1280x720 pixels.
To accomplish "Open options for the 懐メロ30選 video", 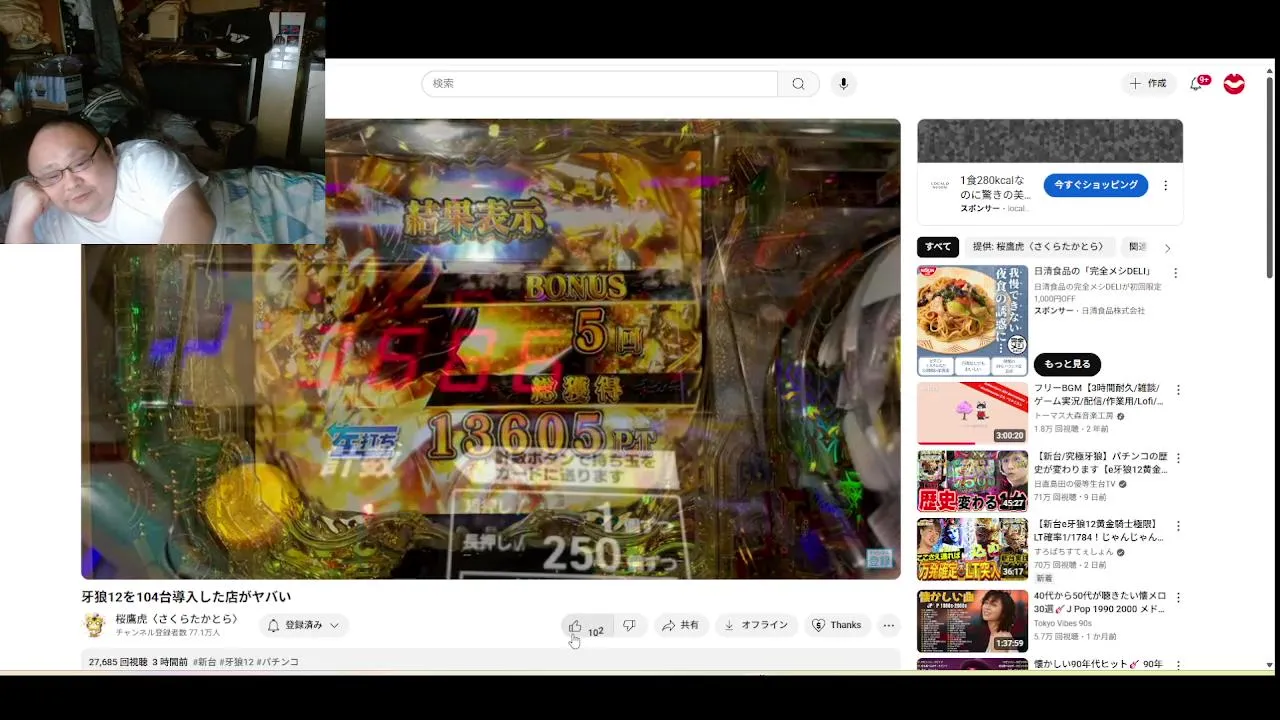I will point(1178,598).
